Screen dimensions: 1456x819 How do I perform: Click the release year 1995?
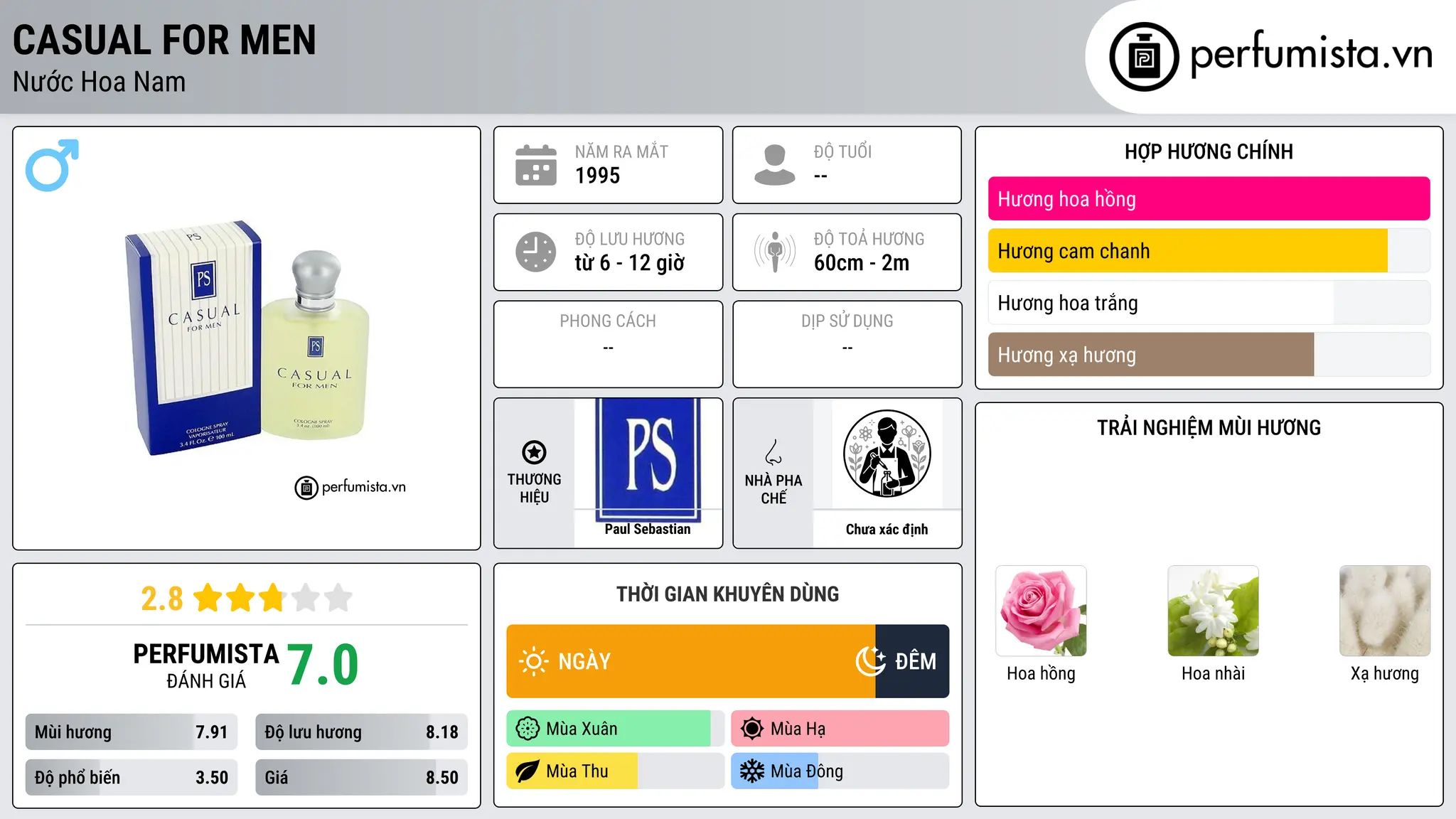(x=597, y=176)
